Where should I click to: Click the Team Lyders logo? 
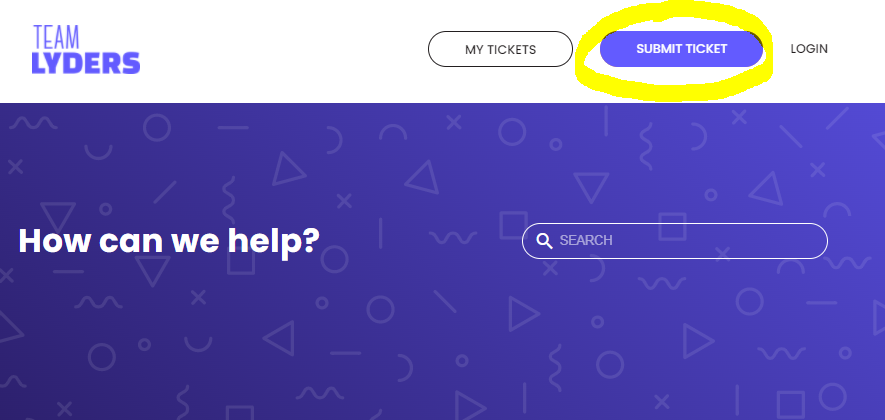pos(86,50)
